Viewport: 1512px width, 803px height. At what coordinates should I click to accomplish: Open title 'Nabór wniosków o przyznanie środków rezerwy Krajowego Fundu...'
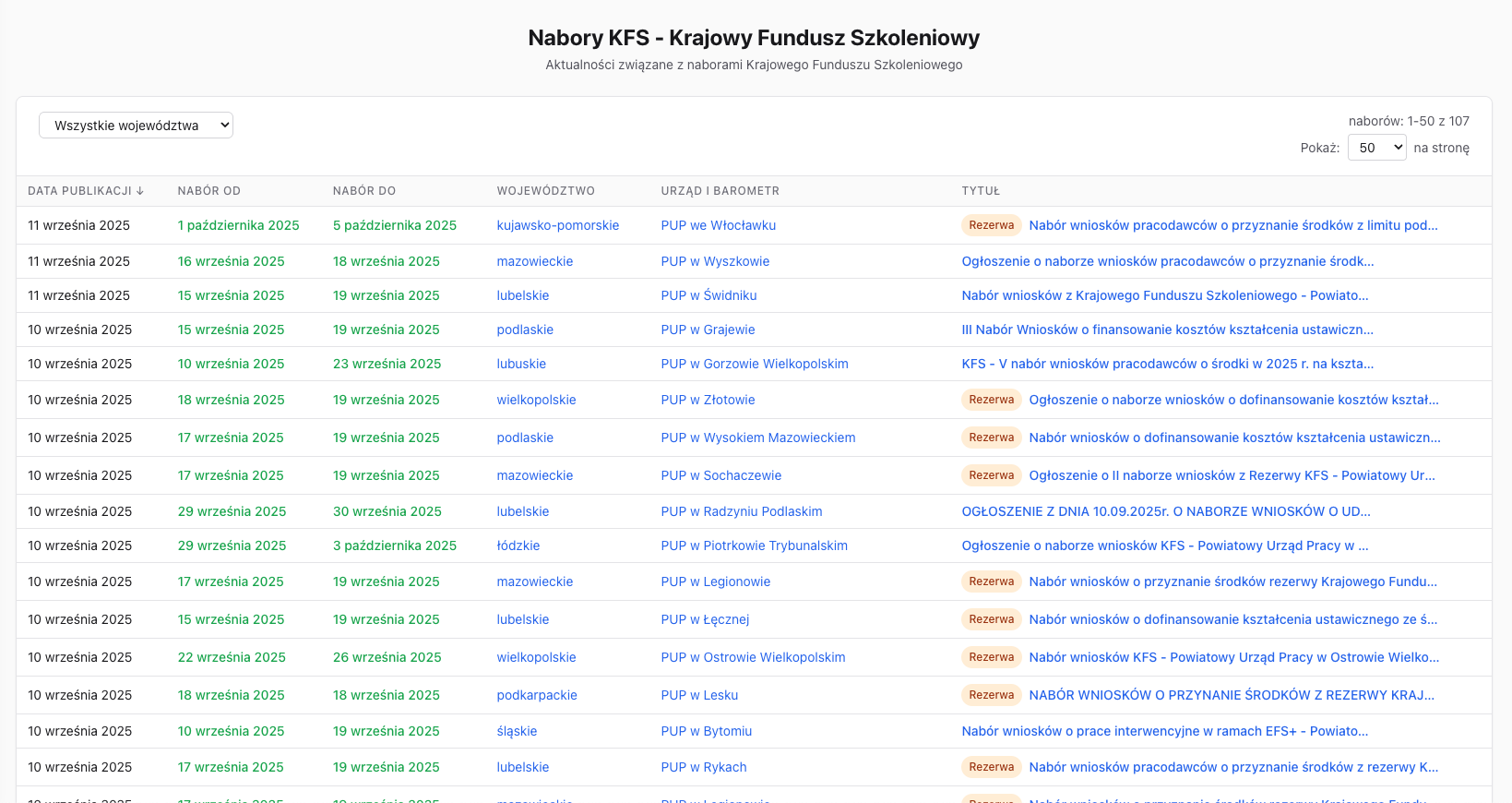[x=1233, y=581]
